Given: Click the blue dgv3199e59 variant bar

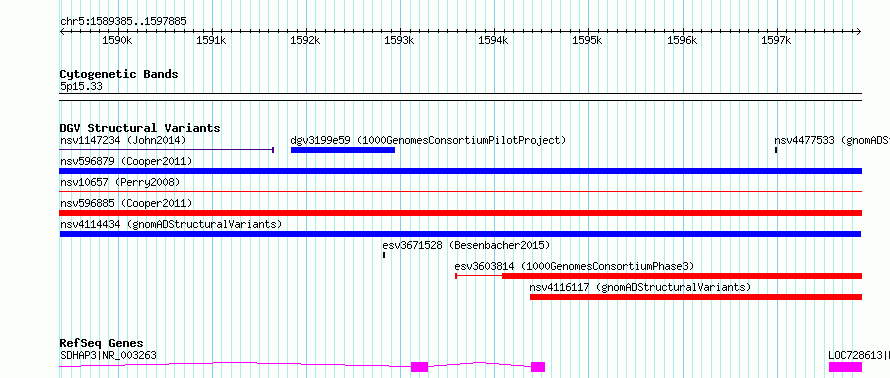Looking at the screenshot, I should 343,150.
